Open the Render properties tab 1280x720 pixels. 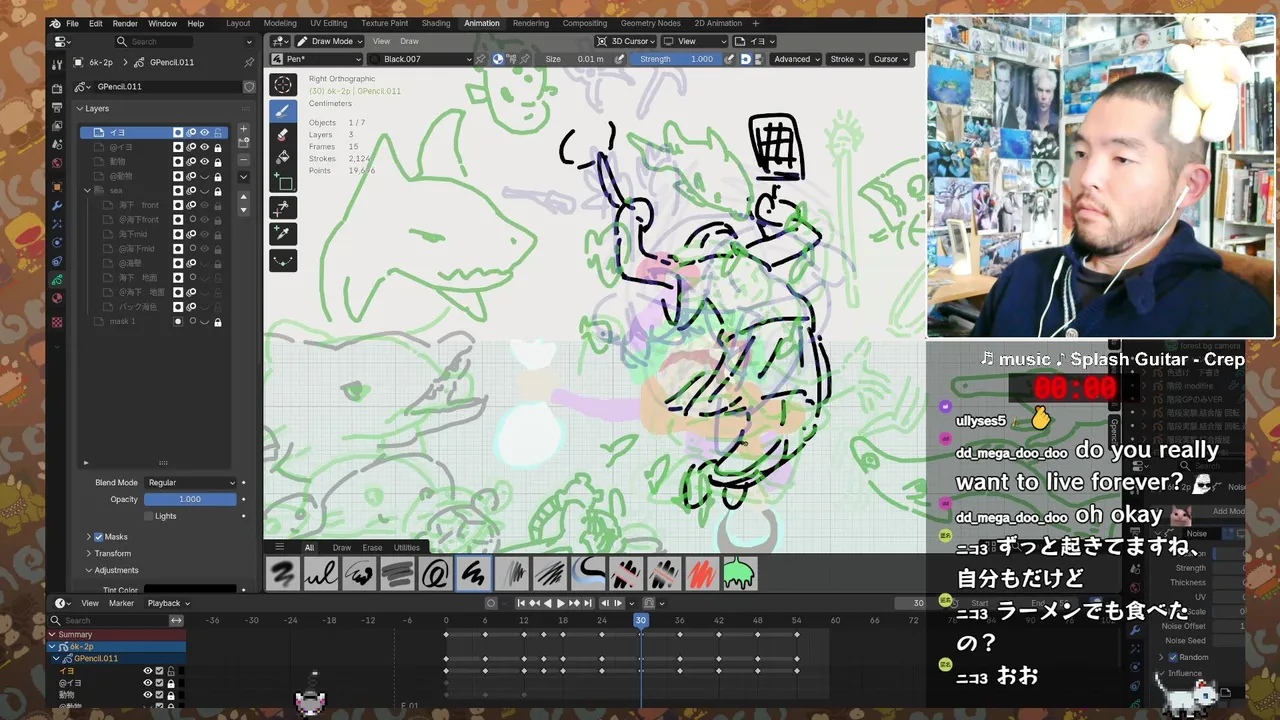pyautogui.click(x=57, y=89)
